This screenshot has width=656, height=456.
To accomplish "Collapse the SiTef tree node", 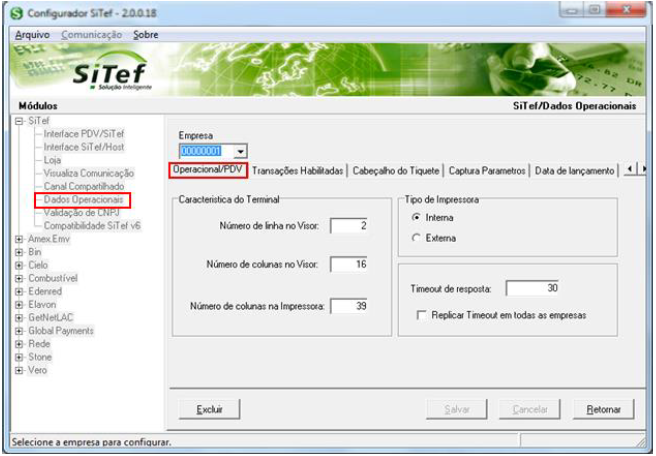I will [x=19, y=121].
